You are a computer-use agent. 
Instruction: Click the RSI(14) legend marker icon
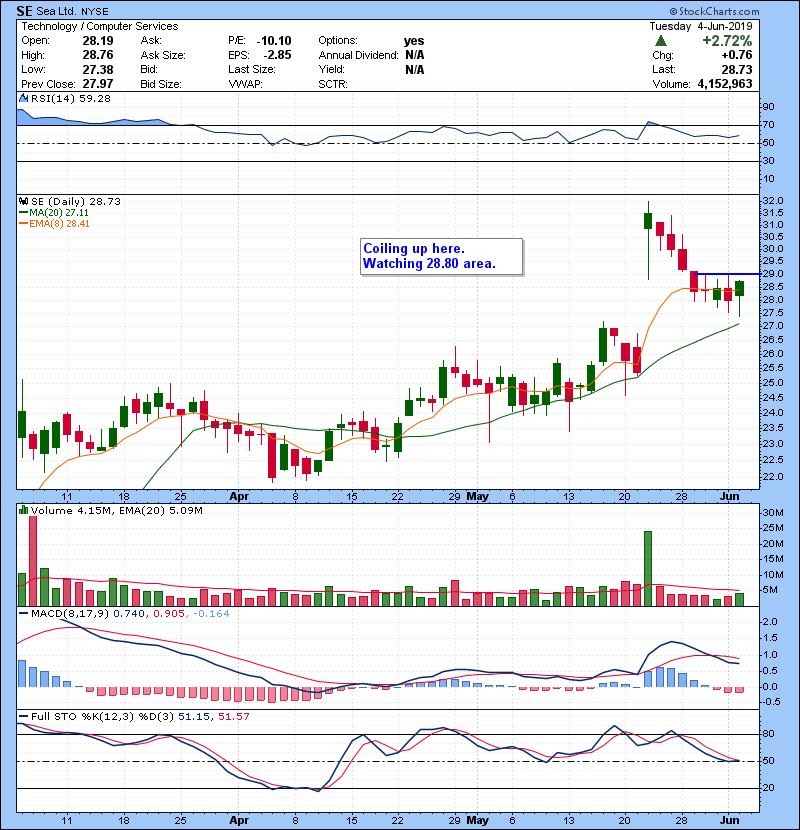pyautogui.click(x=22, y=99)
